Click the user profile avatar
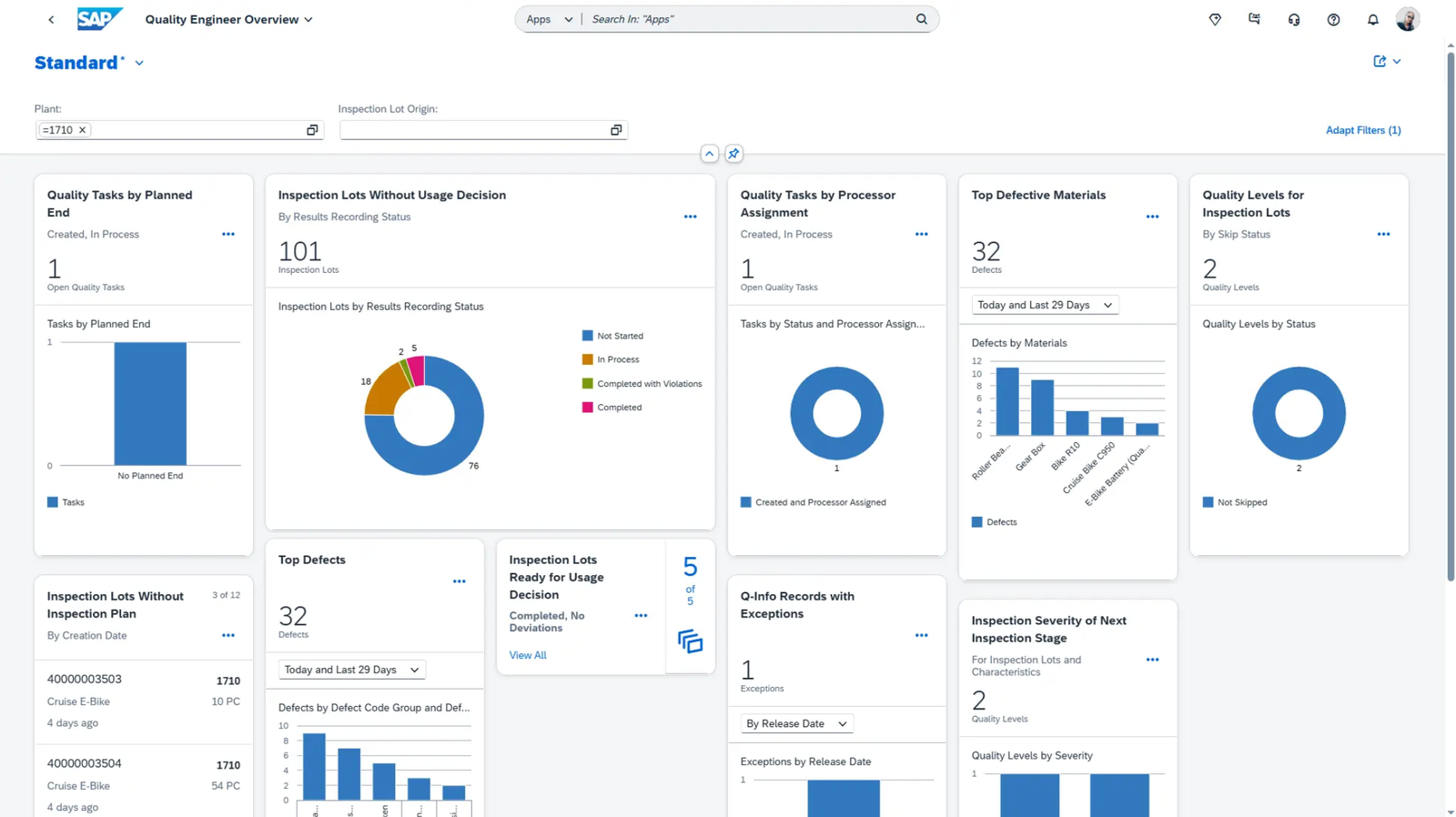Viewport: 1456px width, 817px height. pos(1407,19)
